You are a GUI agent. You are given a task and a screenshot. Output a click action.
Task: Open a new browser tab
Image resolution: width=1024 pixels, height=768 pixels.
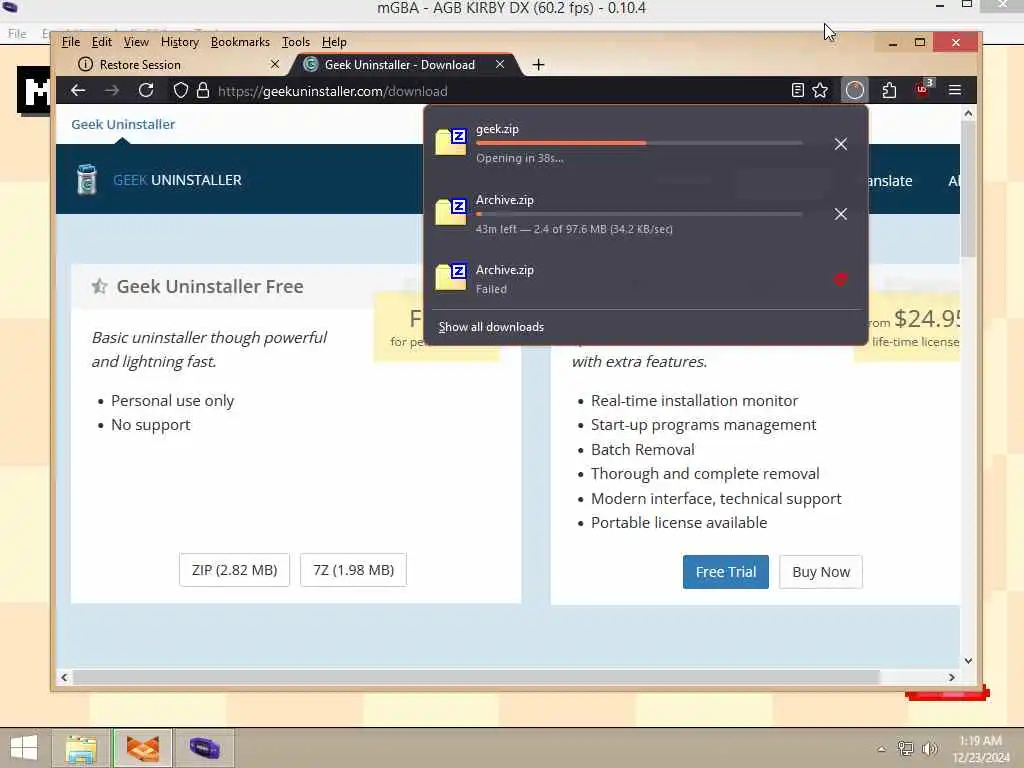point(538,65)
